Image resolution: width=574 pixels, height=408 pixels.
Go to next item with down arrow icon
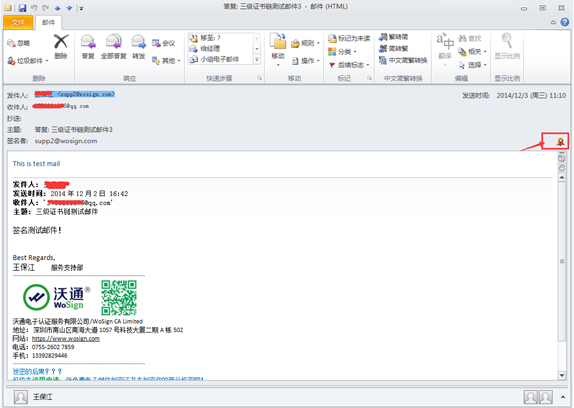(69, 8)
